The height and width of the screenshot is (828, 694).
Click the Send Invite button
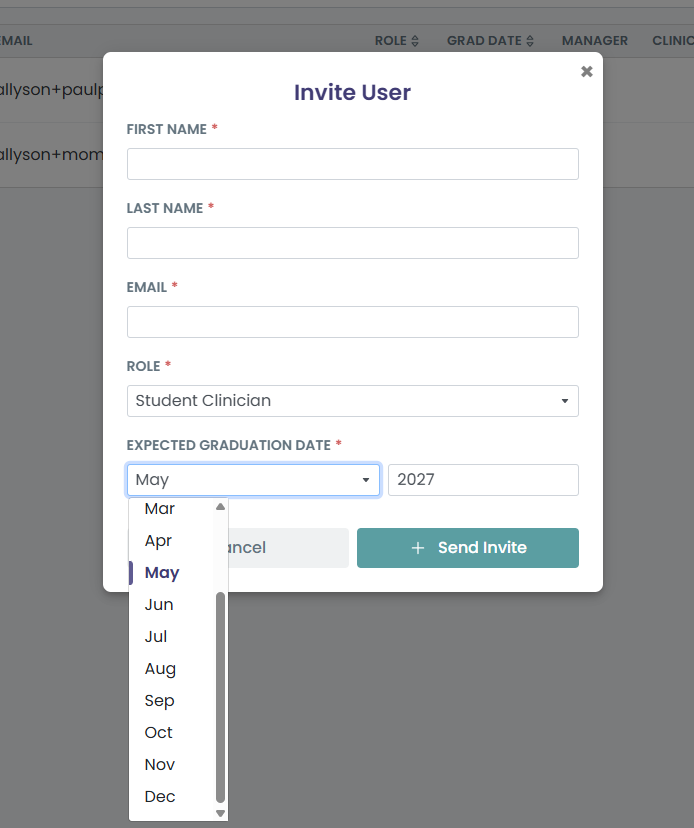pos(468,548)
